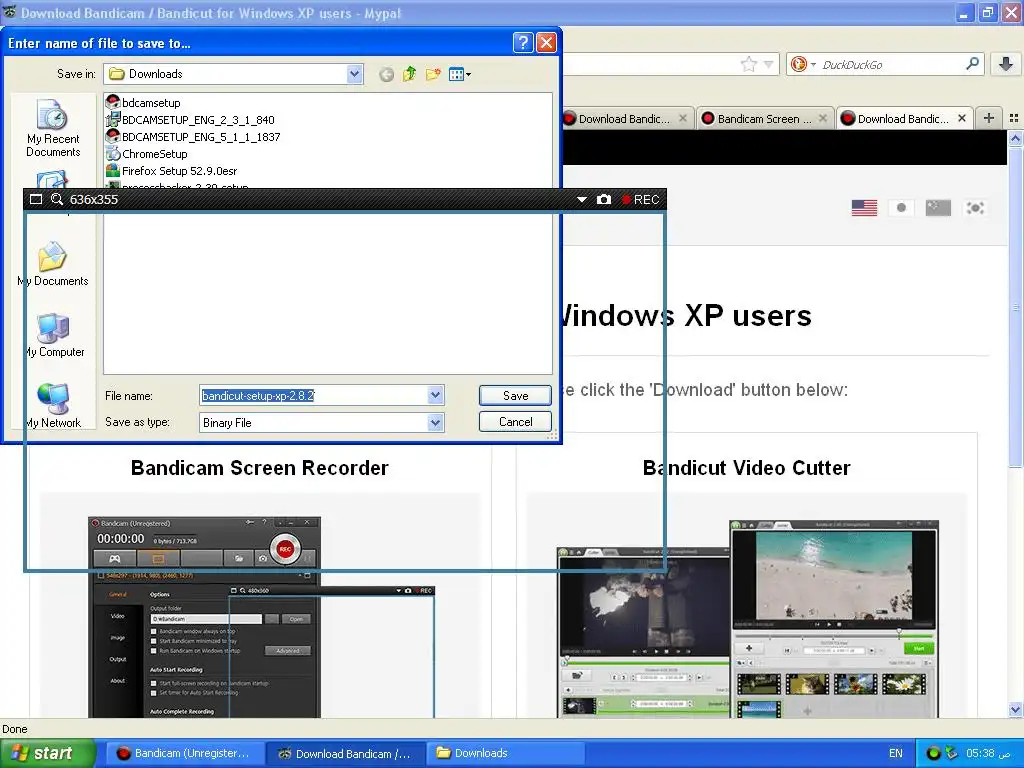Expand the Save in Downloads dropdown
Image resolution: width=1024 pixels, height=768 pixels.
pyautogui.click(x=355, y=74)
